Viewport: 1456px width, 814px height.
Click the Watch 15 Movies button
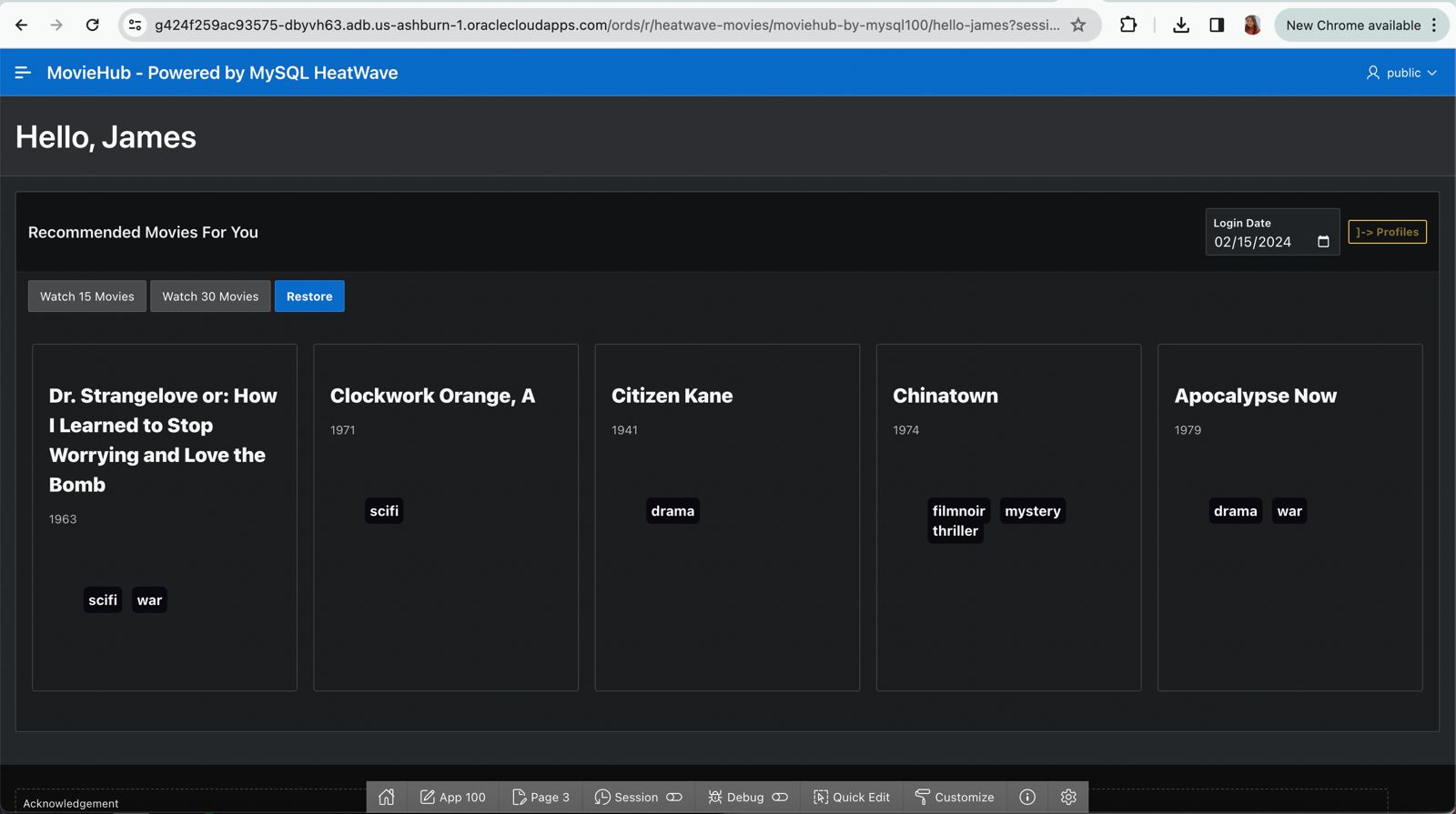coord(87,296)
